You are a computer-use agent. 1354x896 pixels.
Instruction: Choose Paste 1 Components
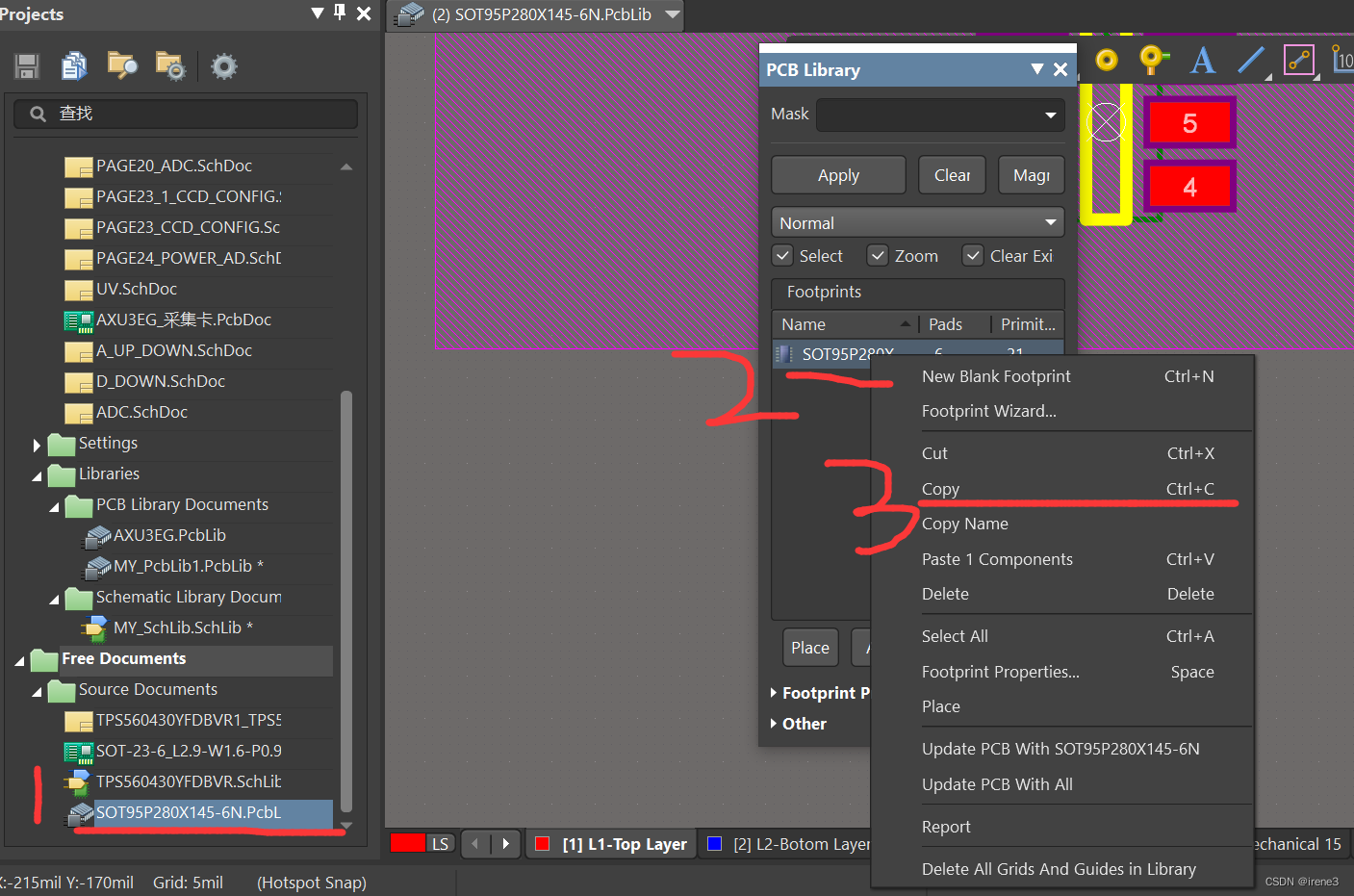click(1061, 559)
